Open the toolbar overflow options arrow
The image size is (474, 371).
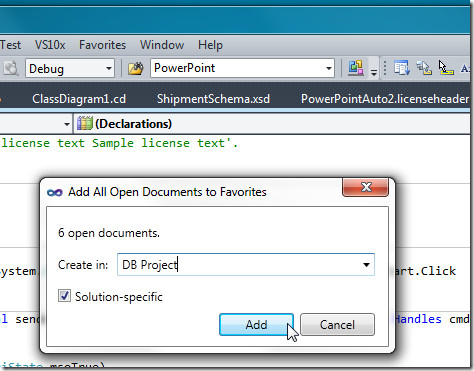point(374,72)
